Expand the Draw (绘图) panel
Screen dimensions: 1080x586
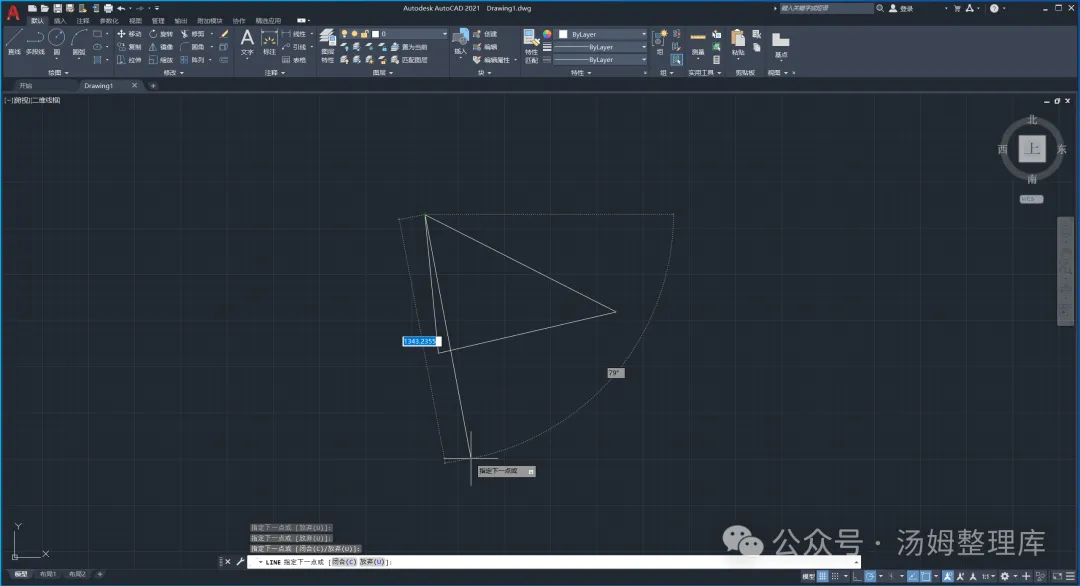tap(58, 72)
